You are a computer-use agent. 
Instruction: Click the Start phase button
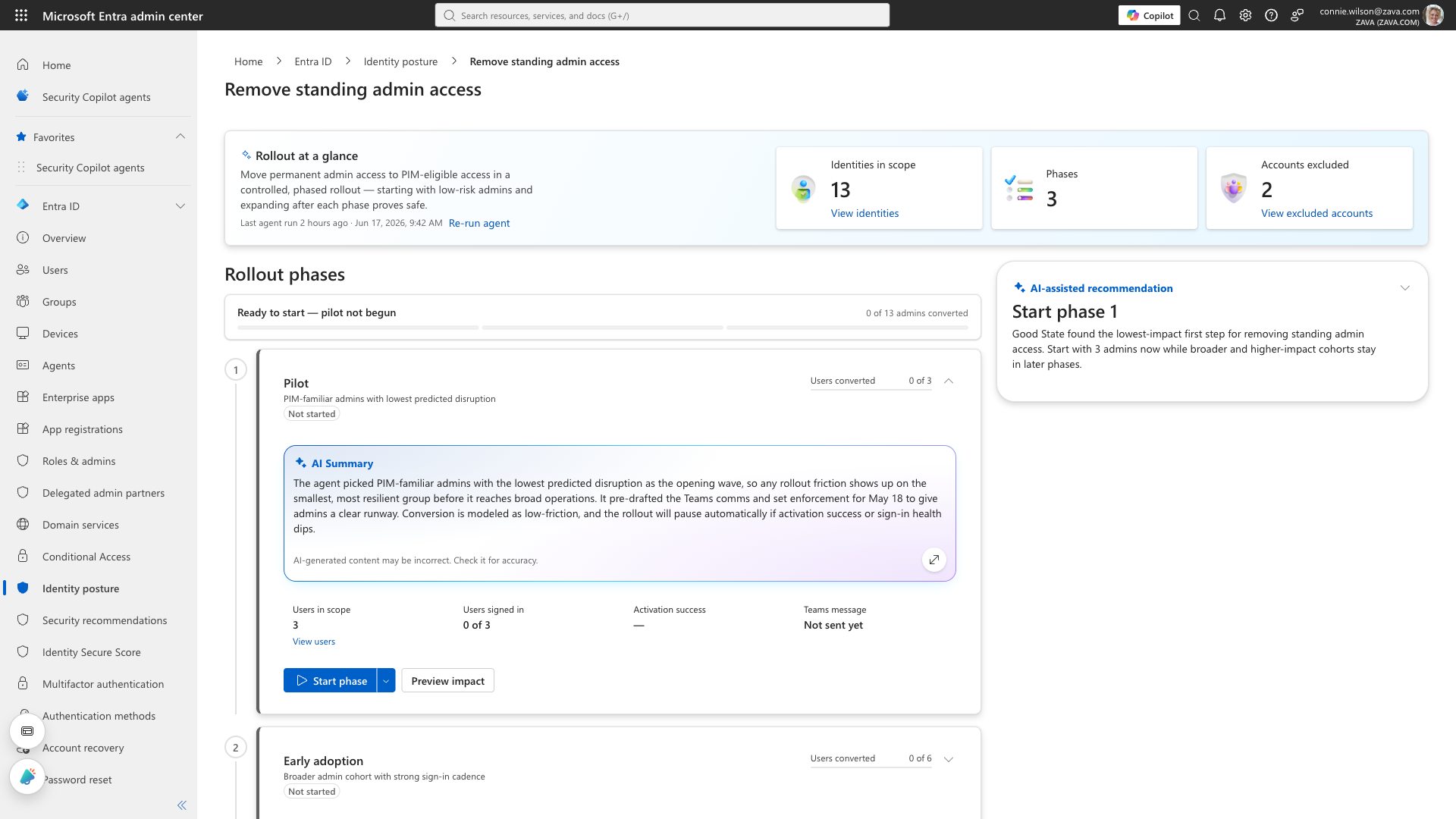330,680
